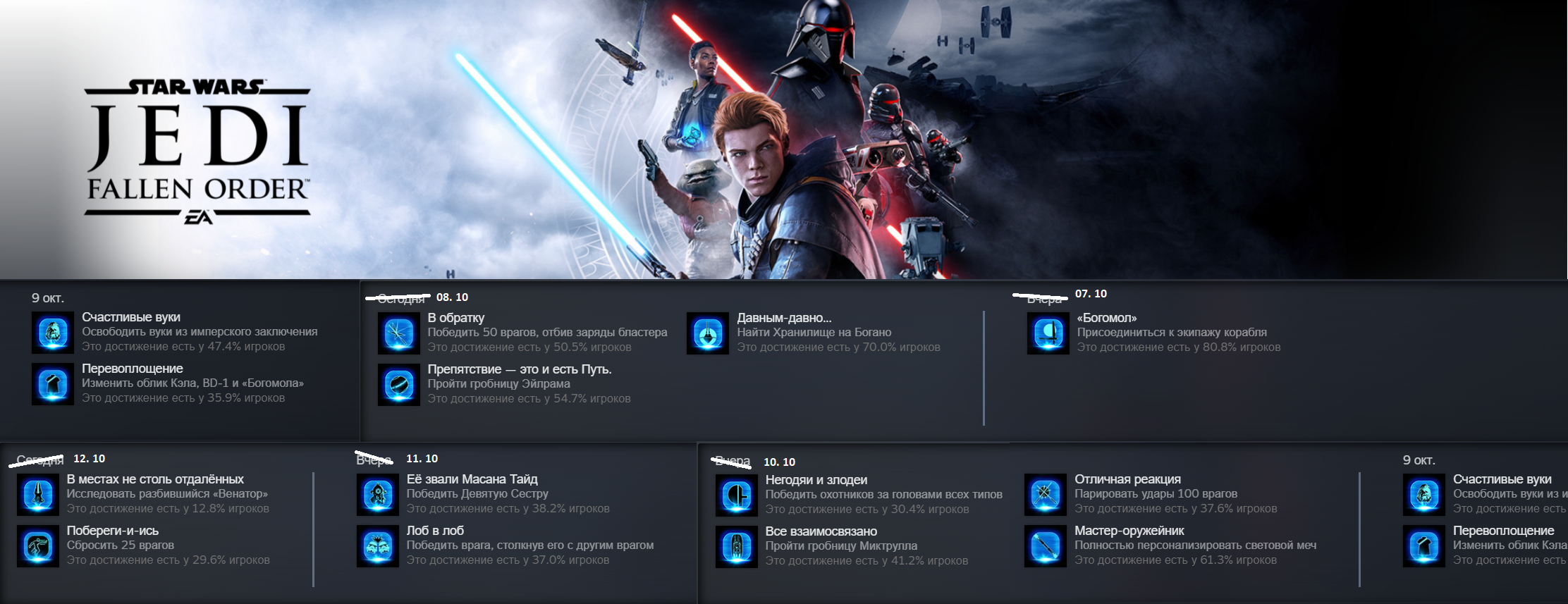This screenshot has width=1568, height=604.
Task: Select the «Побереги-и-ись» achievement icon
Action: click(x=38, y=546)
